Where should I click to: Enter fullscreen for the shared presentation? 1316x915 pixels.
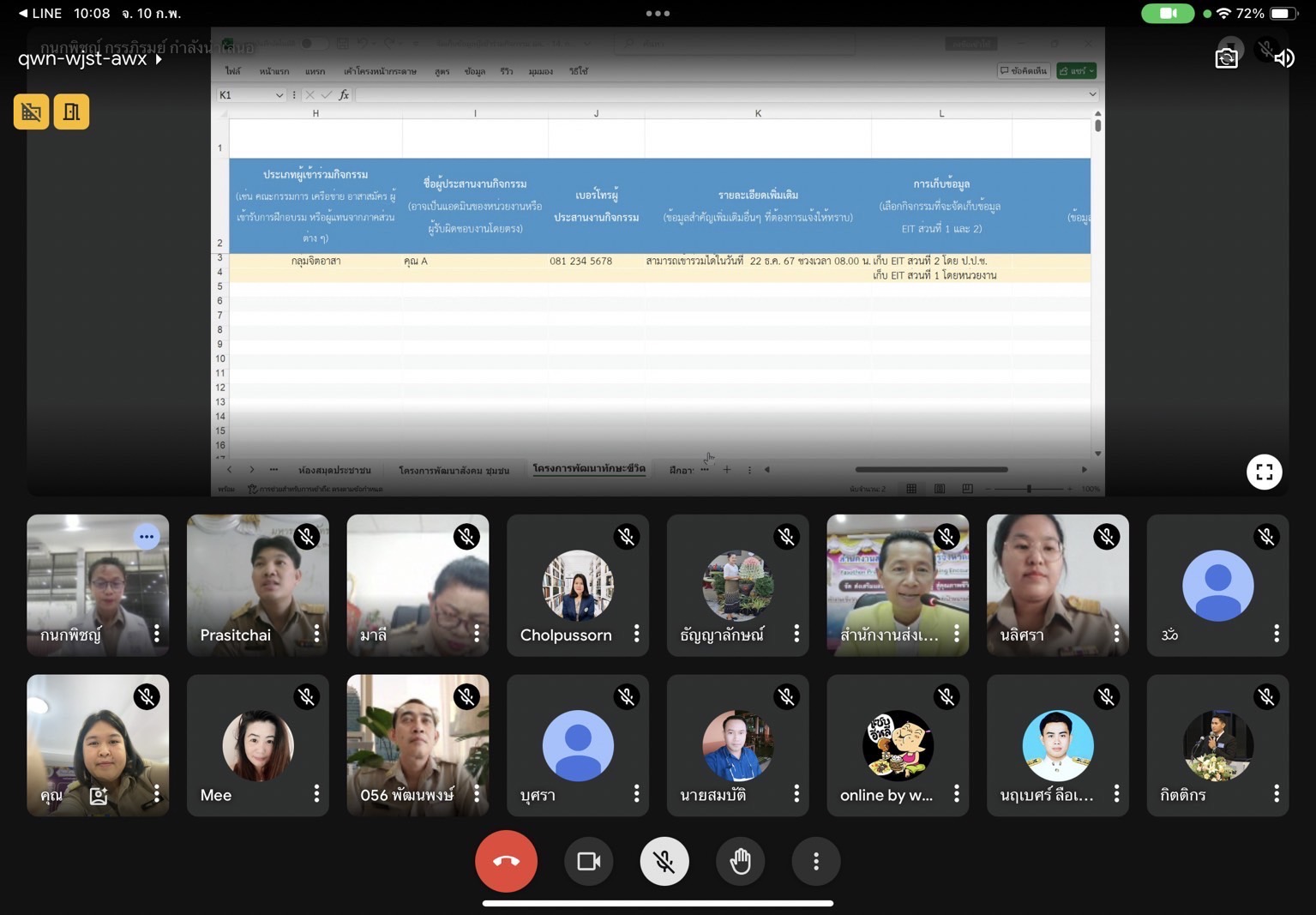[1264, 472]
